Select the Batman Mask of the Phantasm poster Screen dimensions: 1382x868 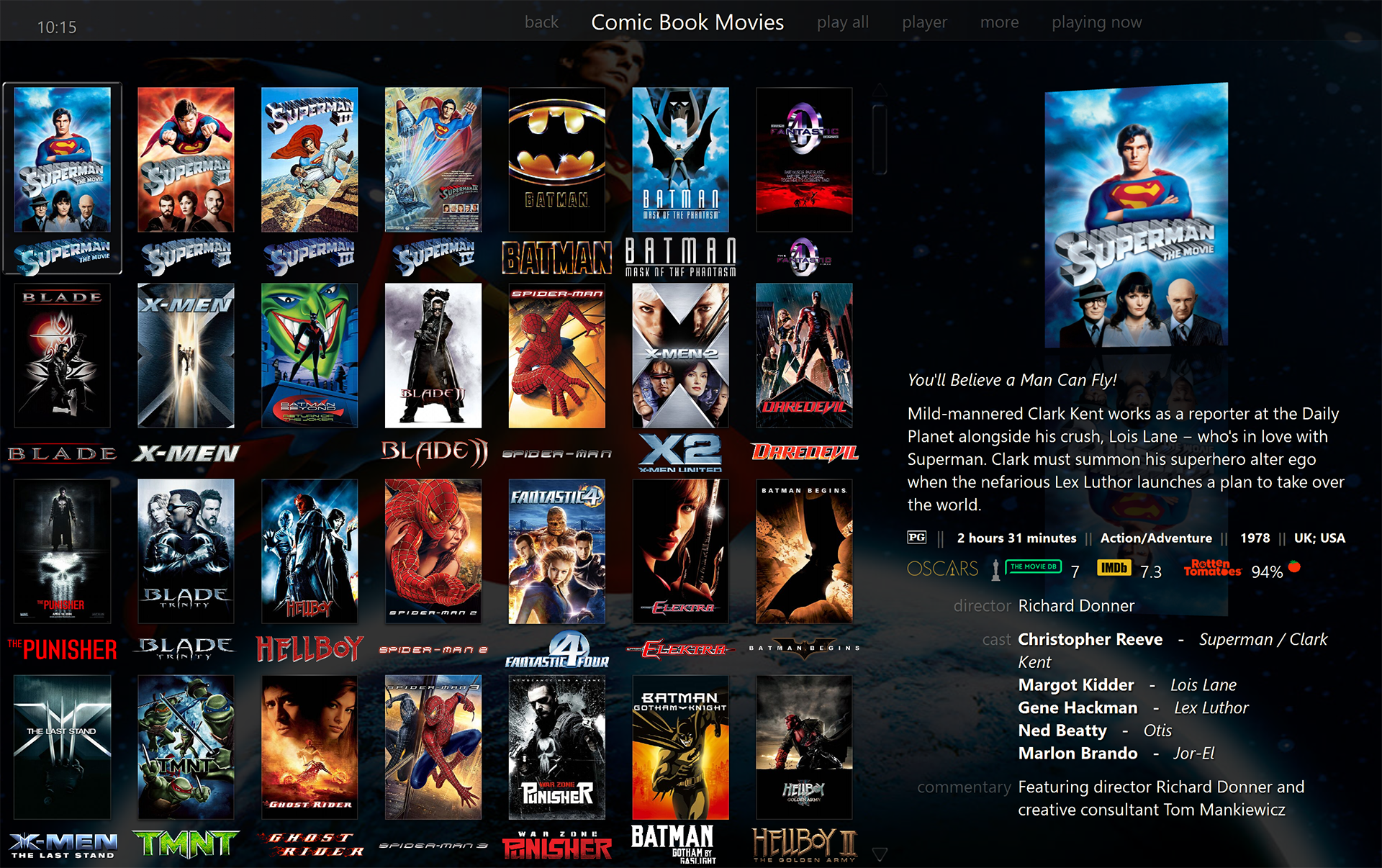coord(680,159)
